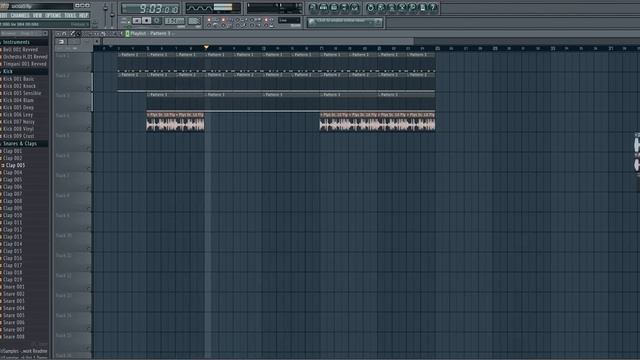Select 'Kick 005 Deep' sample
The height and width of the screenshot is (360, 640).
tap(18, 107)
